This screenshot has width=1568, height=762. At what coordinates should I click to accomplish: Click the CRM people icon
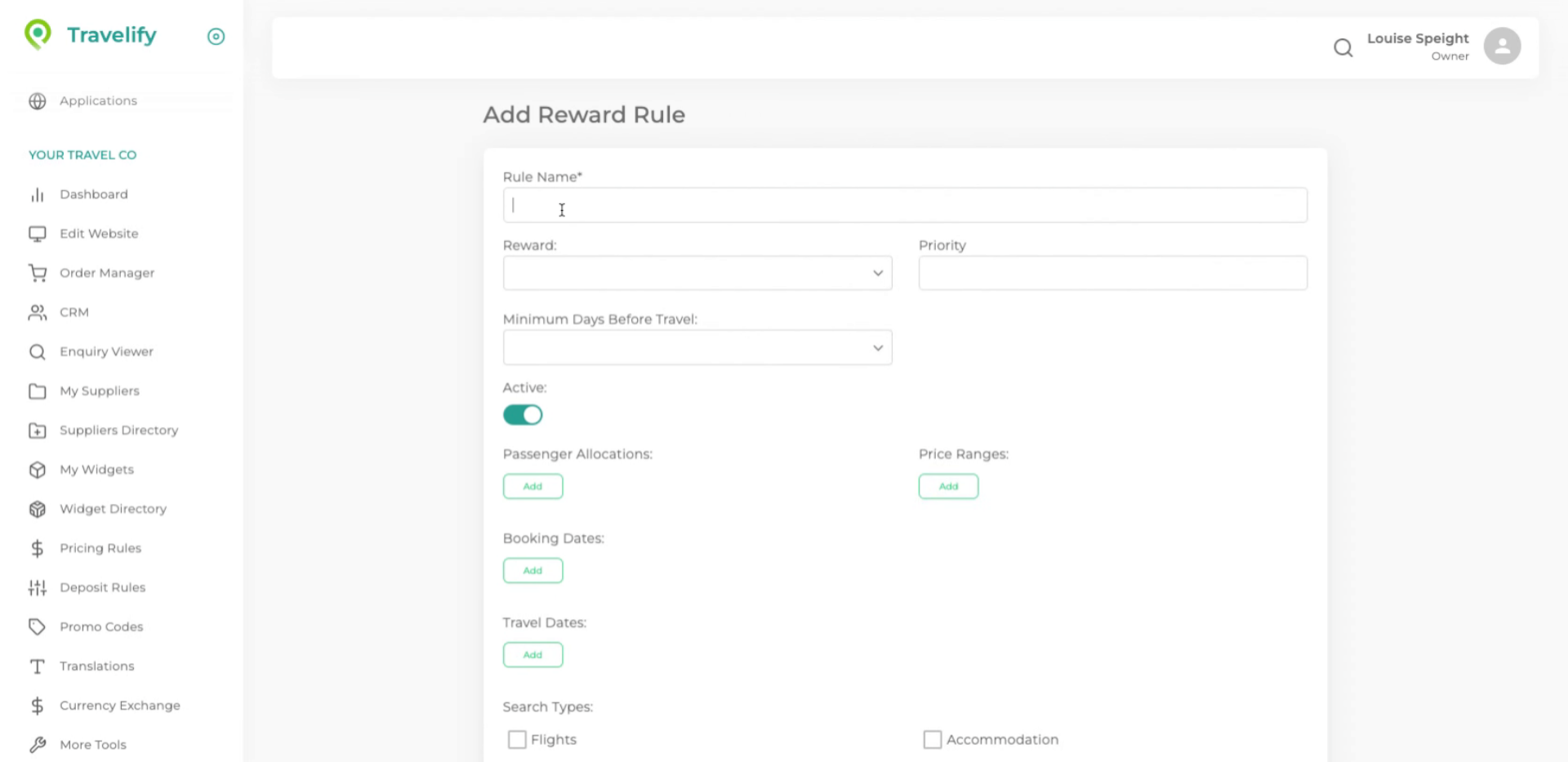pos(38,312)
